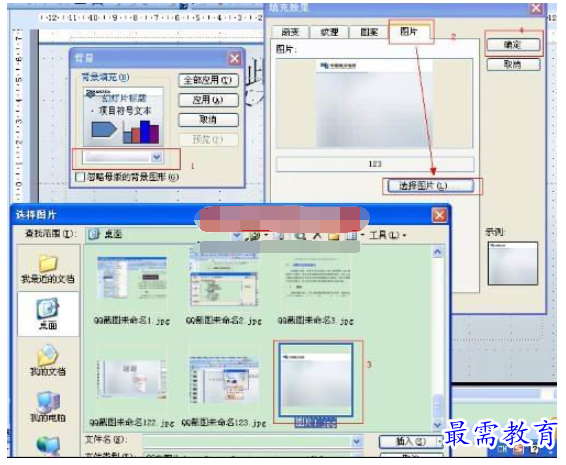
Task: Click scroll up arrow in file list
Action: pos(437,252)
